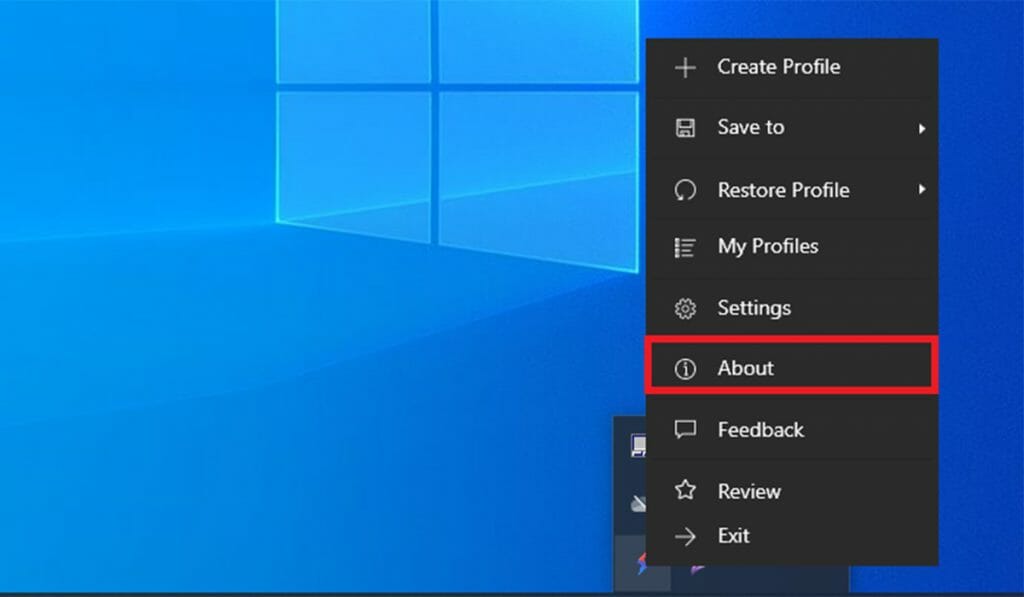Open the My Profiles text entry
The image size is (1024, 597).
click(x=767, y=246)
